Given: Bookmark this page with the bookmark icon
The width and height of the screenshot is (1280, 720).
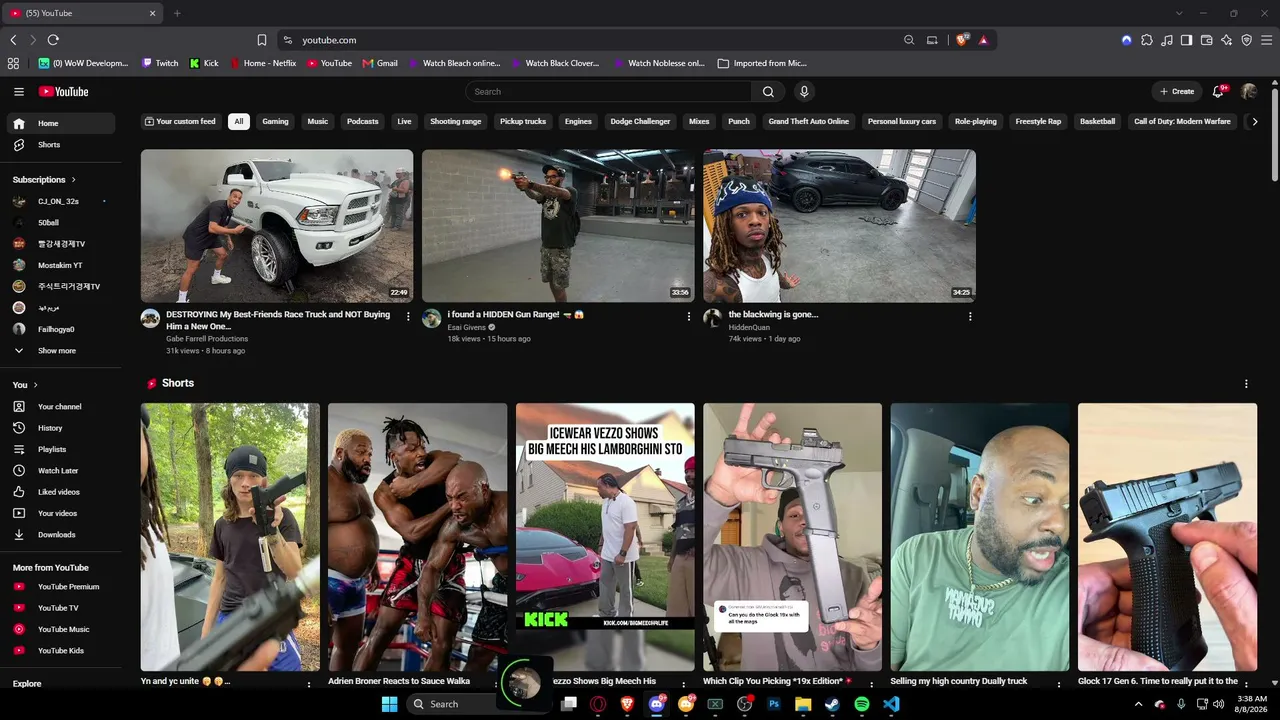Looking at the screenshot, I should 262,40.
